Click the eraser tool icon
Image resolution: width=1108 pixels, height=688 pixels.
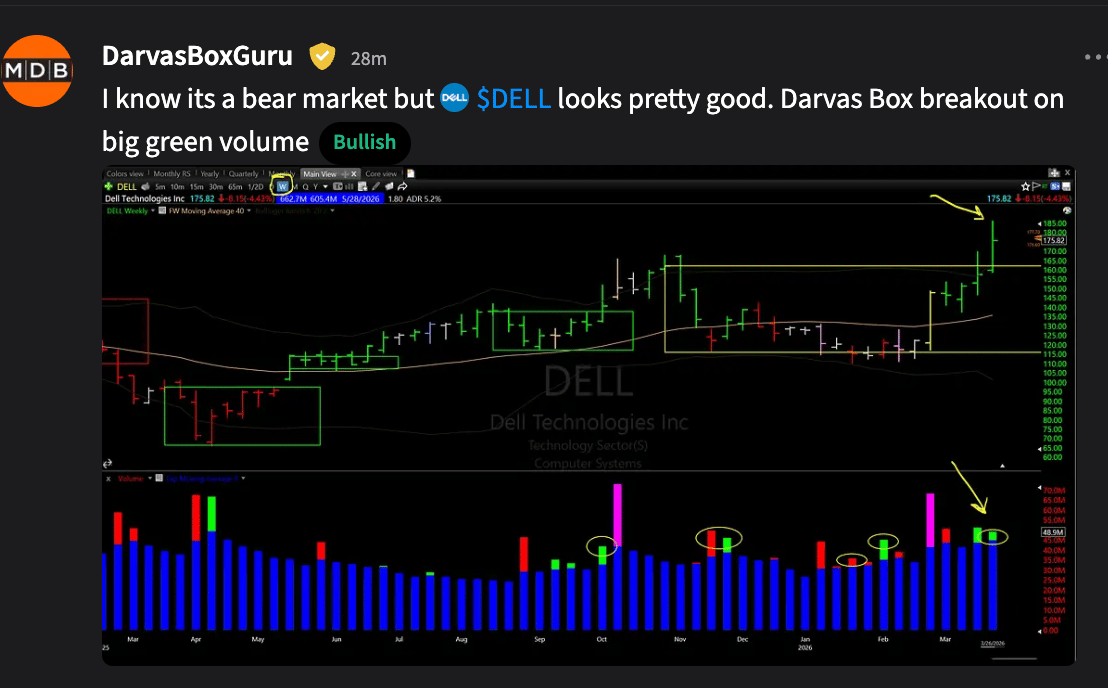(389, 186)
